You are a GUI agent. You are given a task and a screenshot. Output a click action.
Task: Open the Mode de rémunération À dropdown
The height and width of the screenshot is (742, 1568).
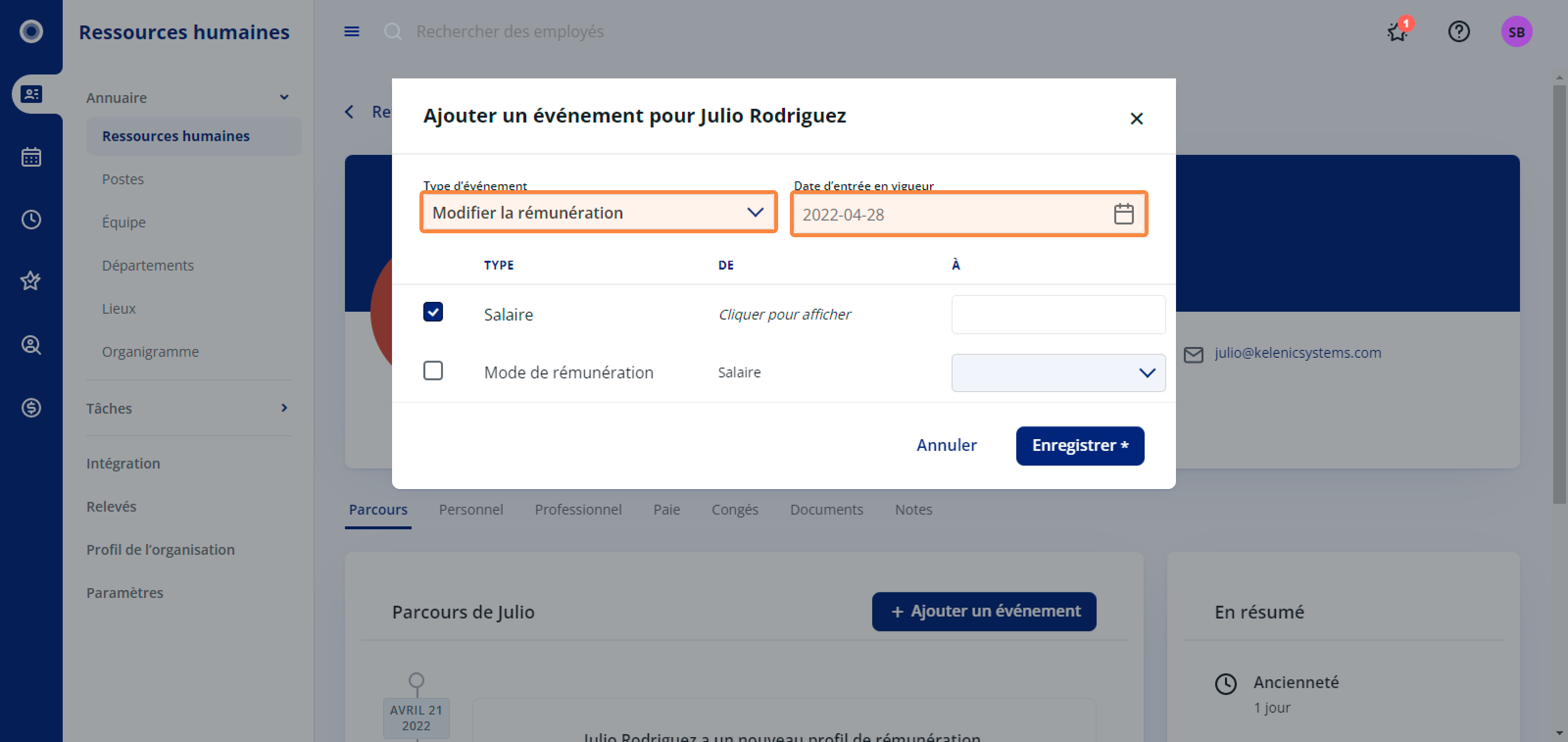(x=1058, y=372)
